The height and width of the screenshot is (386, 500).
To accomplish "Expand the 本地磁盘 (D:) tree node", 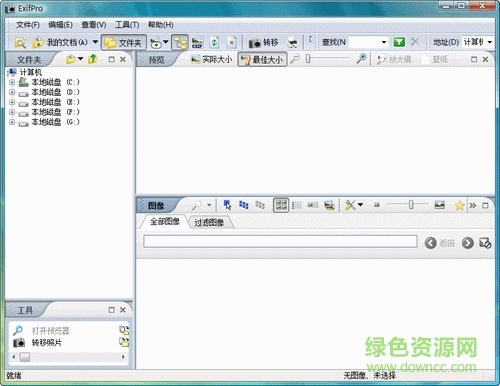I will point(12,92).
